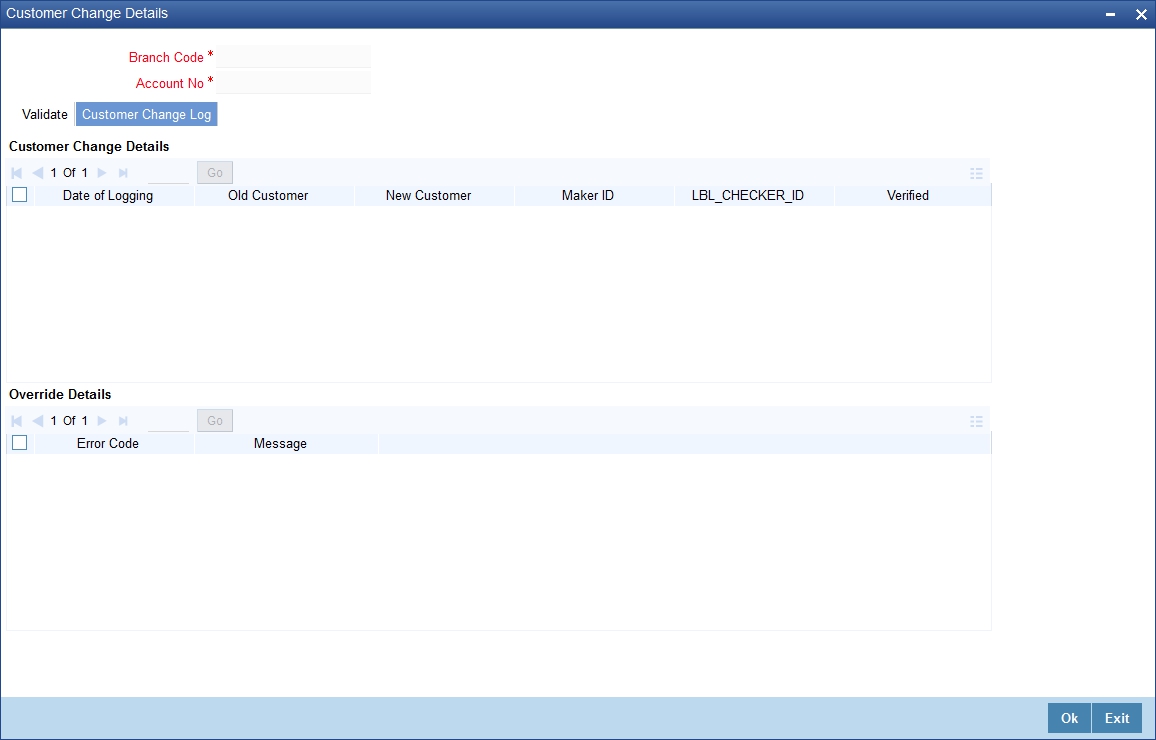
Task: Go to previous page in Customer Change Details
Action: [x=38, y=173]
